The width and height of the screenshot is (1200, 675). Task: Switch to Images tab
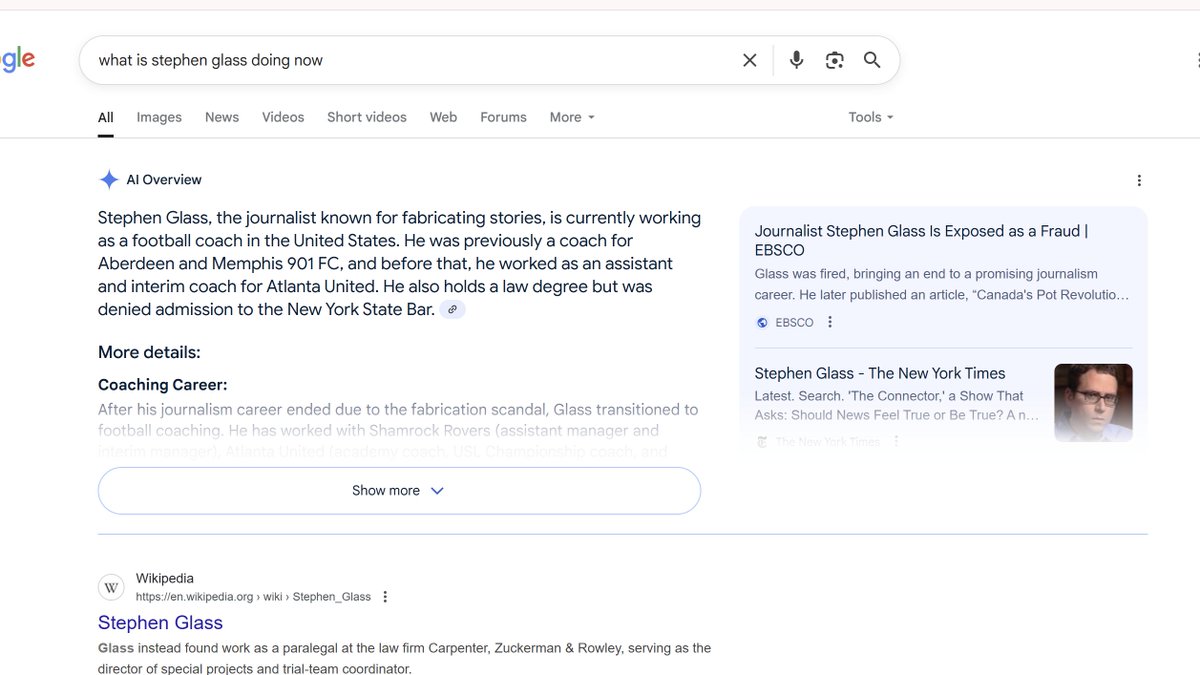pyautogui.click(x=159, y=117)
